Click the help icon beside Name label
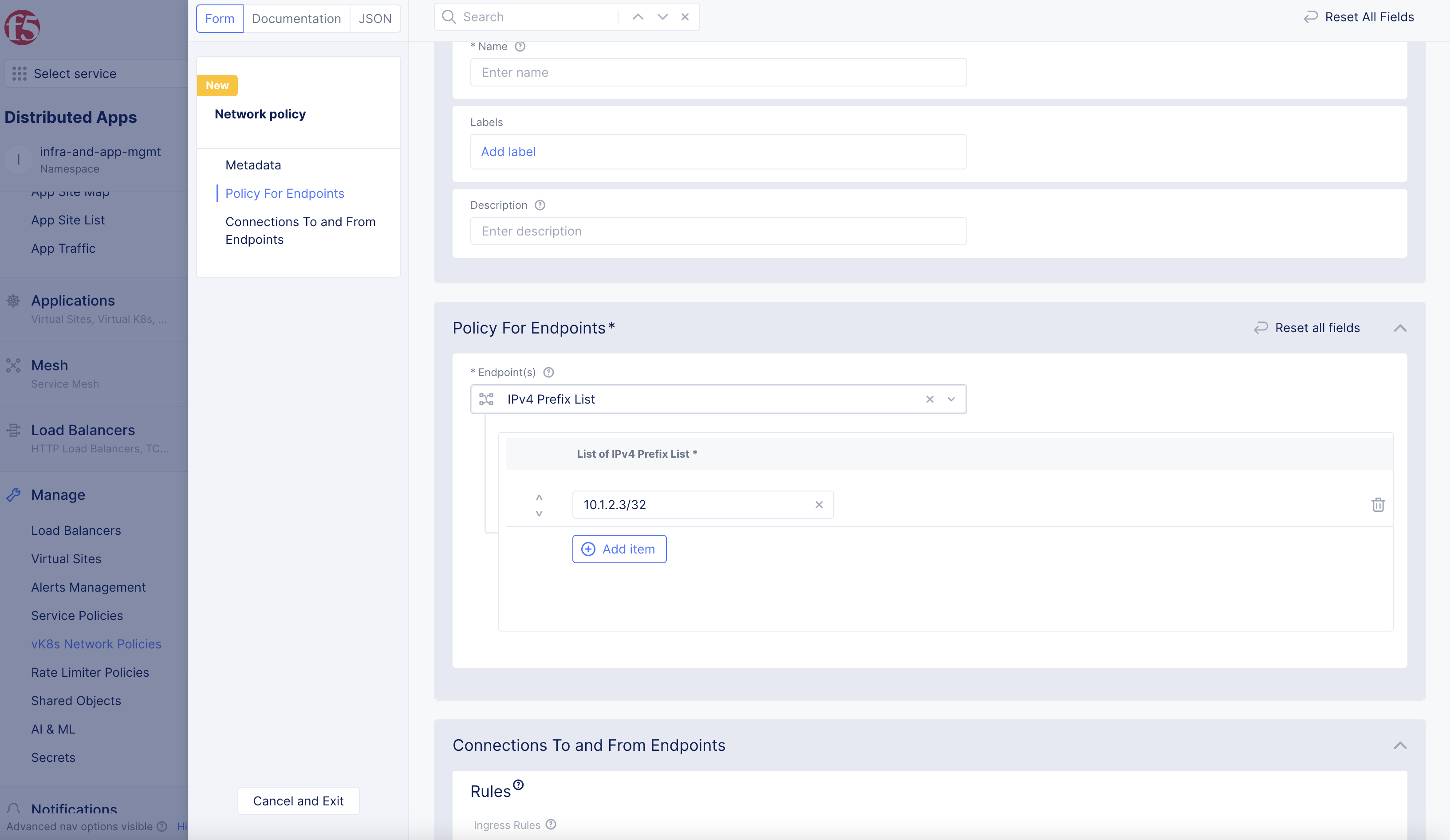Screen dimensions: 1450x840 pyautogui.click(x=520, y=47)
